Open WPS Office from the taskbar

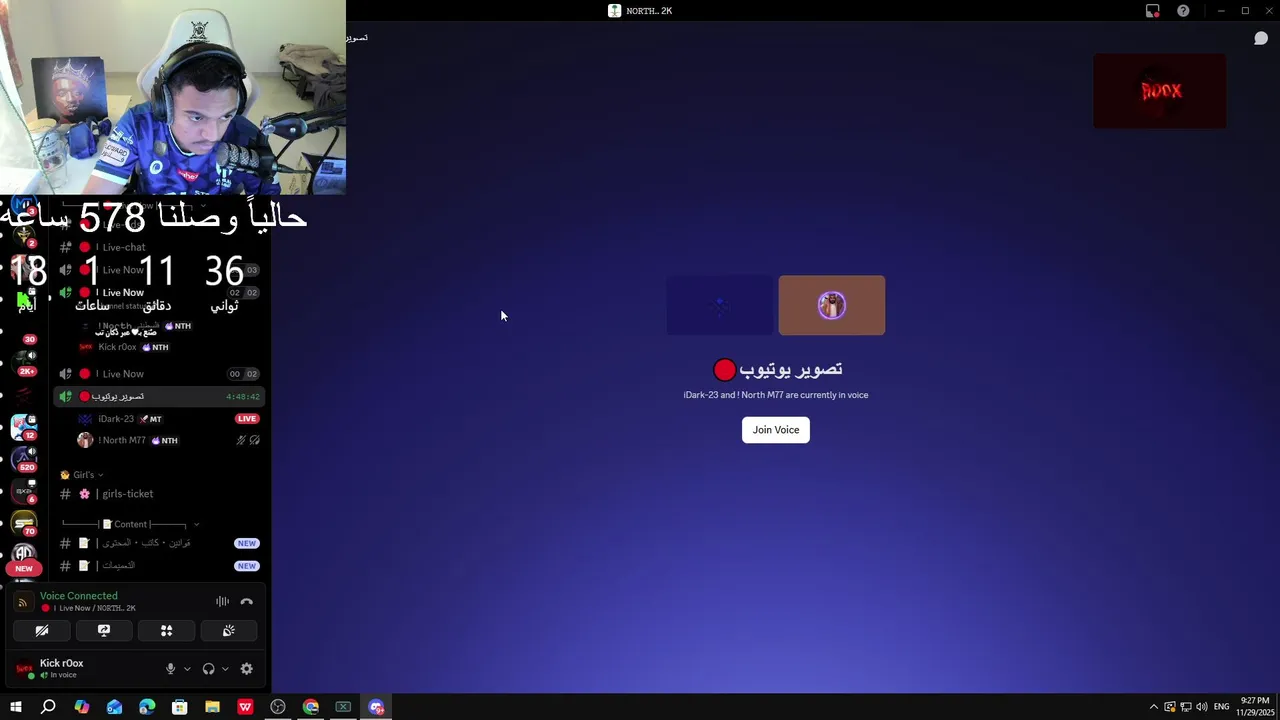245,707
